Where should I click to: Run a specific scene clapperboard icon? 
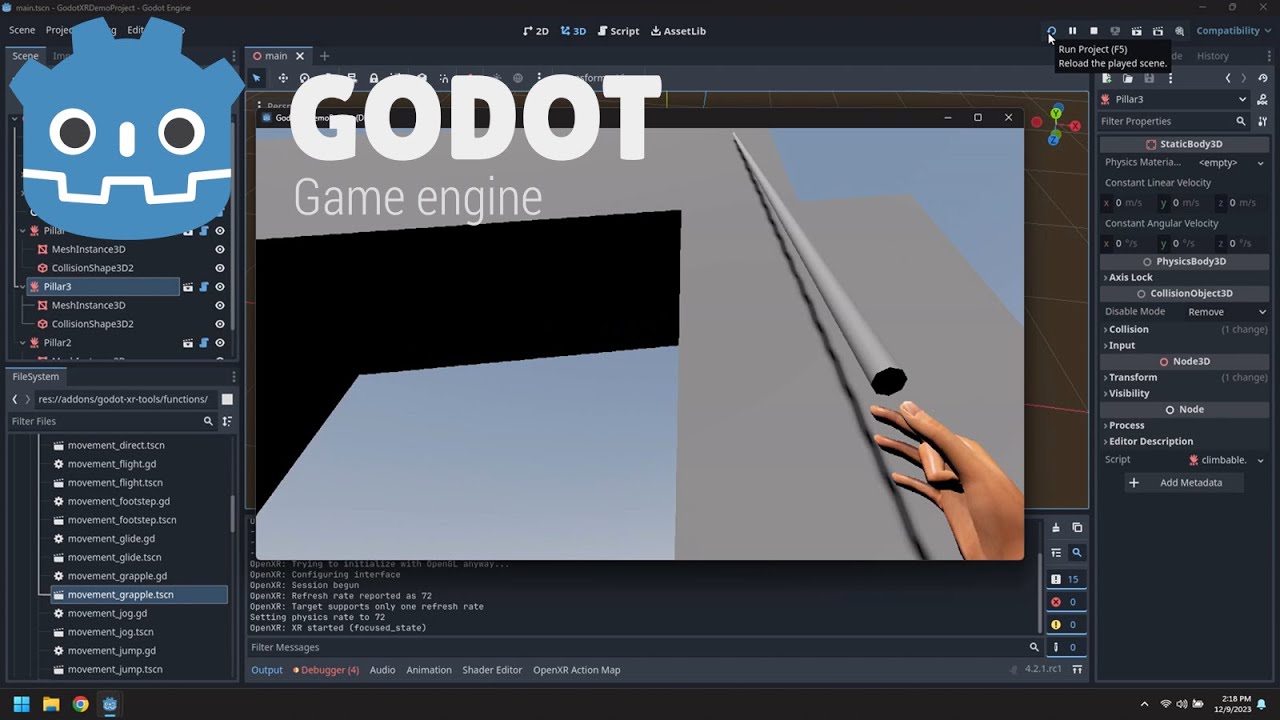1158,31
